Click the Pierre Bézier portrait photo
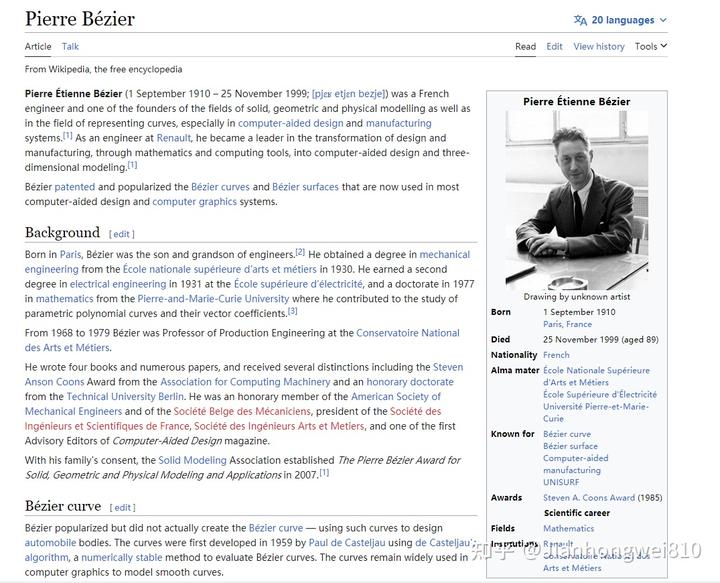Screen dimensions: 720x583 click(577, 200)
